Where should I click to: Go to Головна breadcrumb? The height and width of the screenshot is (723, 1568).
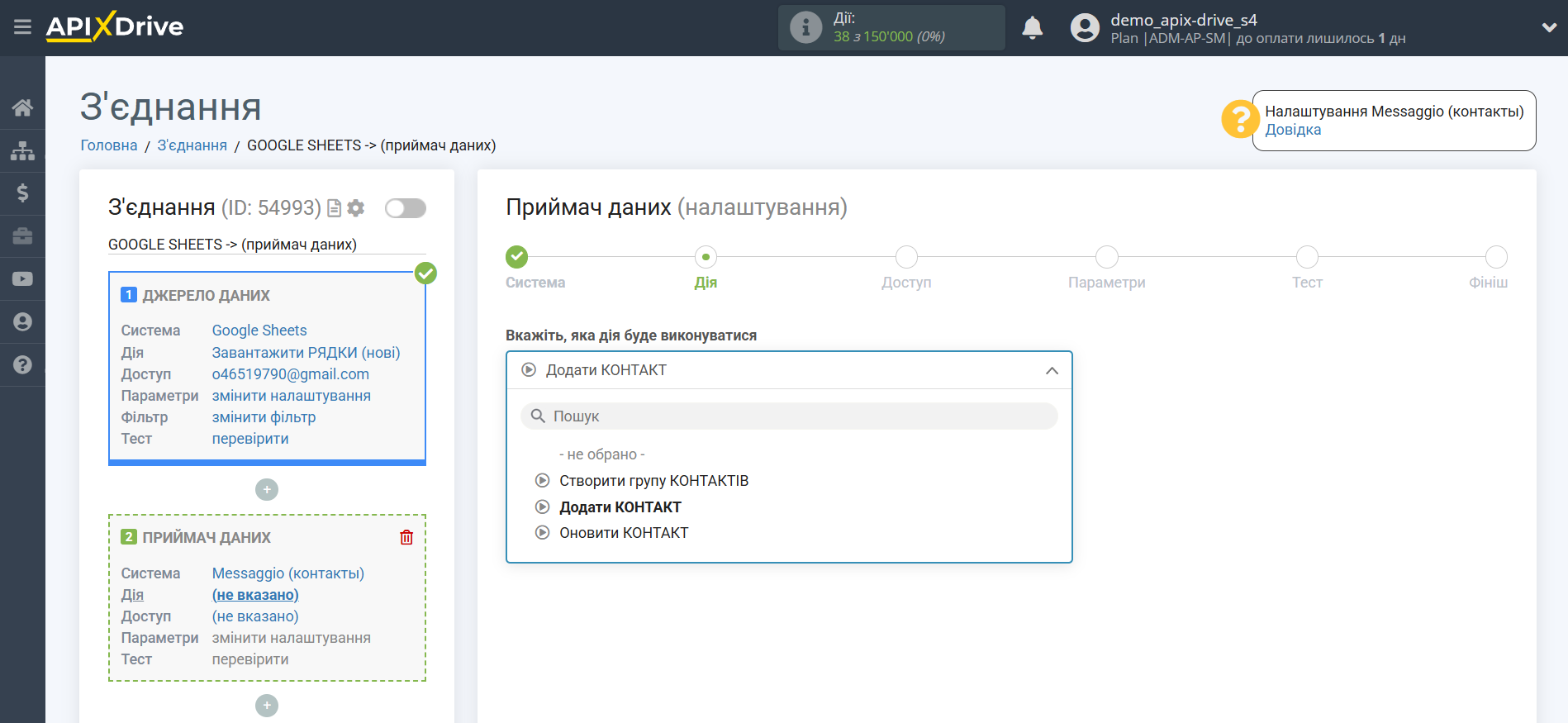[109, 145]
